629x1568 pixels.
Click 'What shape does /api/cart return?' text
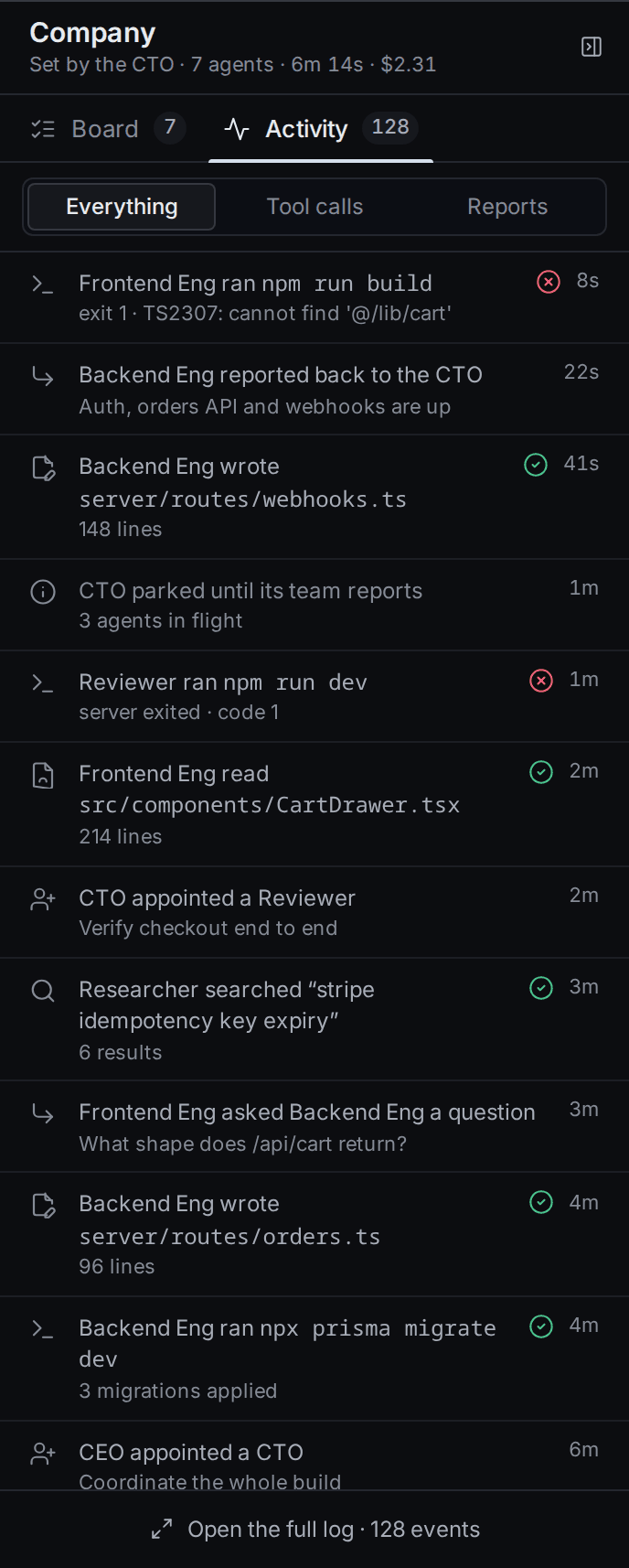(x=243, y=1144)
